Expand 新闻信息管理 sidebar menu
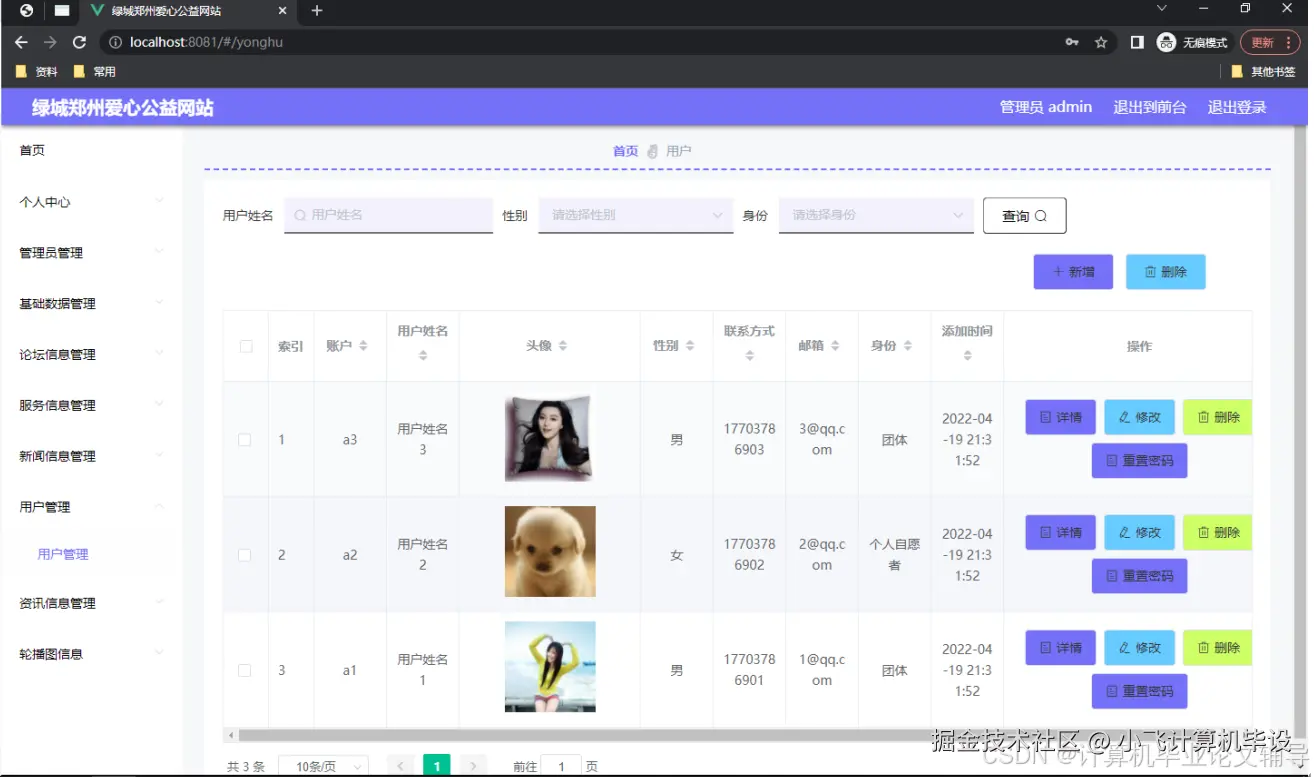The image size is (1314, 777). (91, 456)
